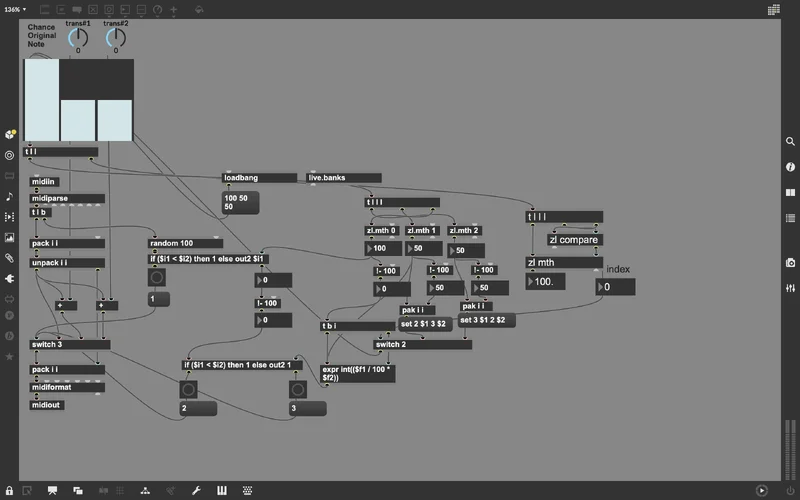This screenshot has width=800, height=500.
Task: Open the zoom level 136% dropdown
Action: tap(16, 9)
